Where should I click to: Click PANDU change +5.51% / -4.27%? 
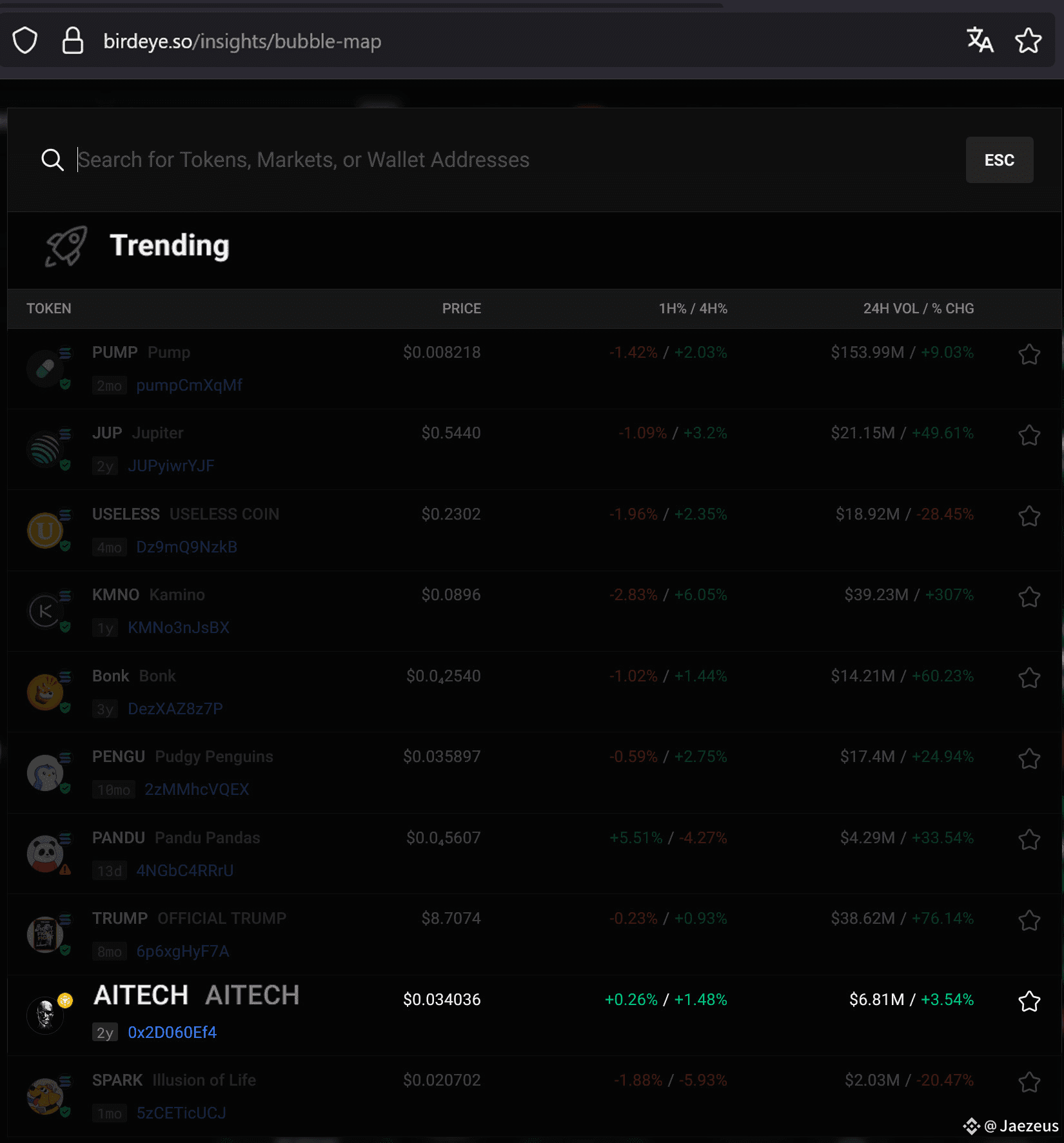[x=668, y=838]
